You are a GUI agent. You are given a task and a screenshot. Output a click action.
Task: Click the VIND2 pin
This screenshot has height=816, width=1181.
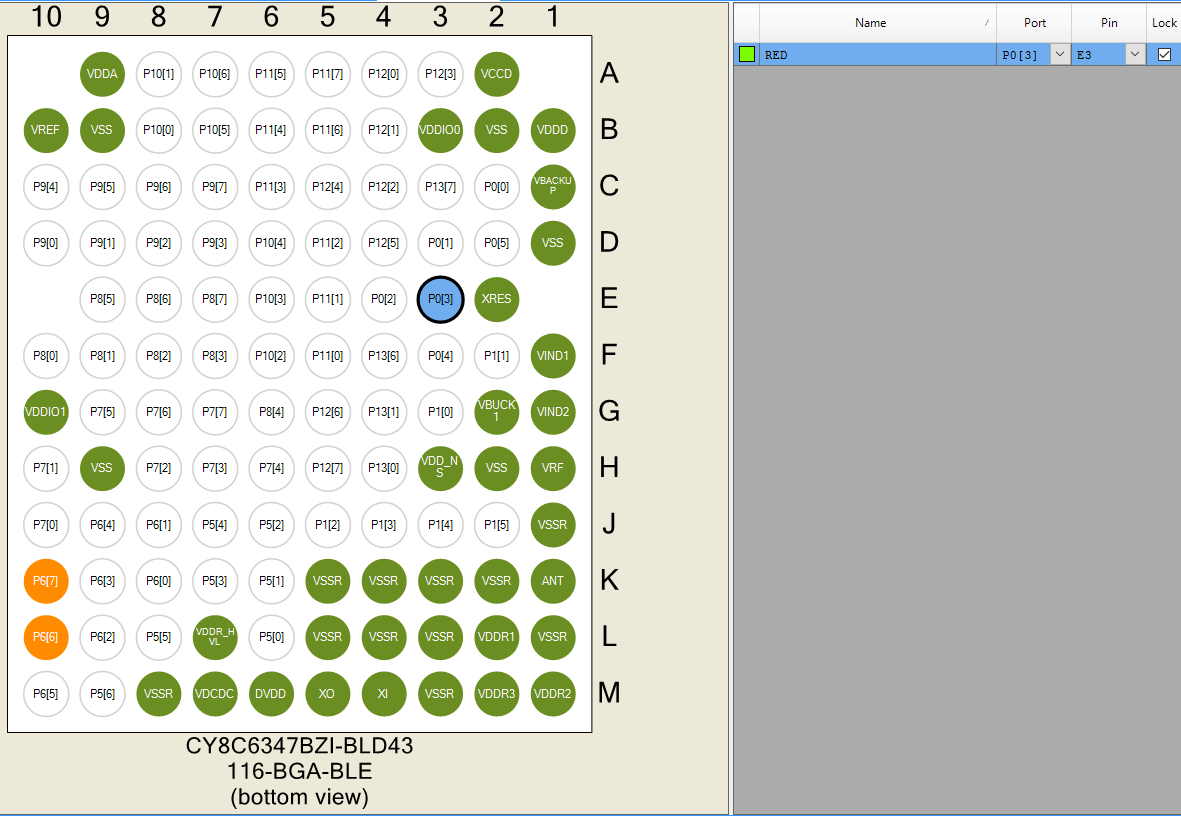(x=553, y=412)
